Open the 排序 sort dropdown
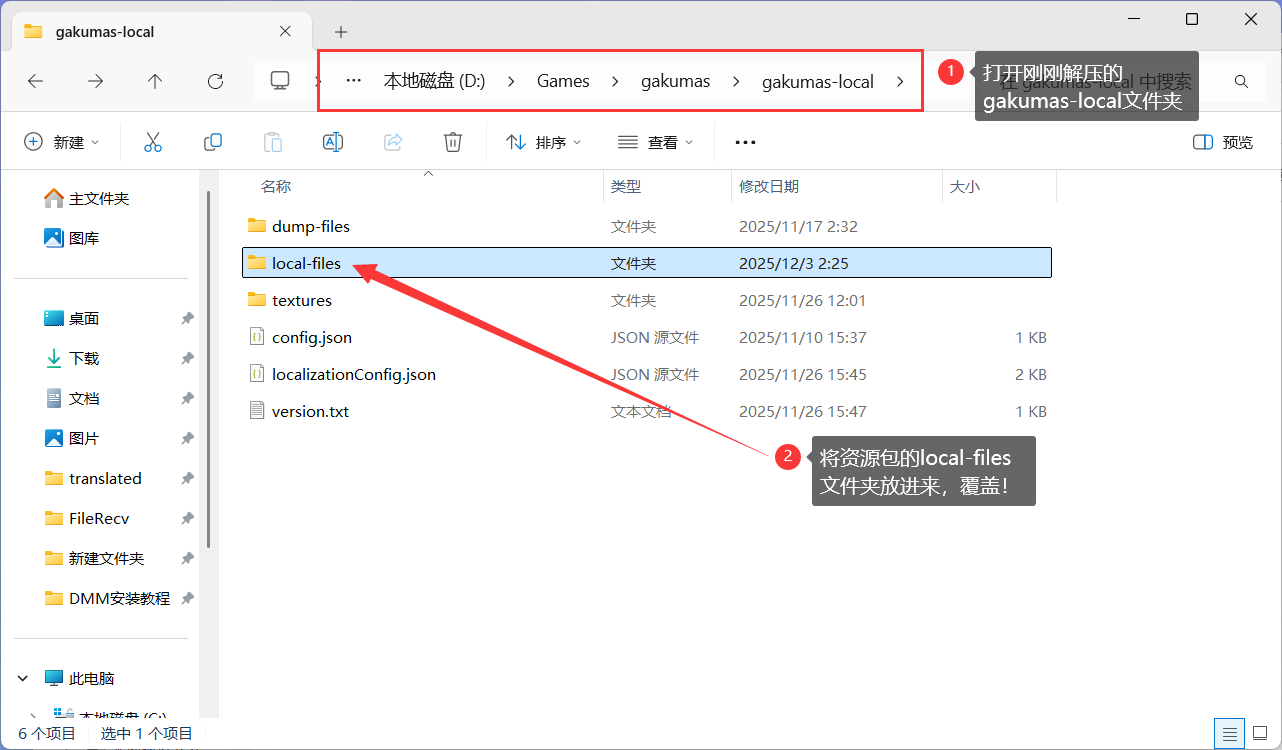This screenshot has height=750, width=1282. click(544, 143)
